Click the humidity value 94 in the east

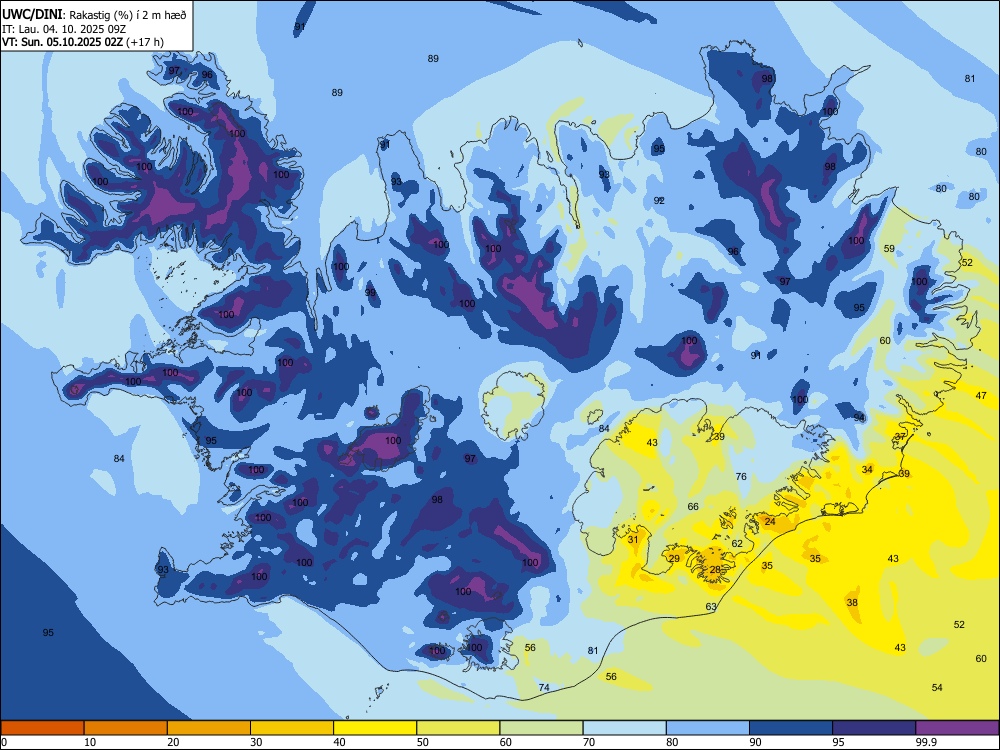click(859, 417)
